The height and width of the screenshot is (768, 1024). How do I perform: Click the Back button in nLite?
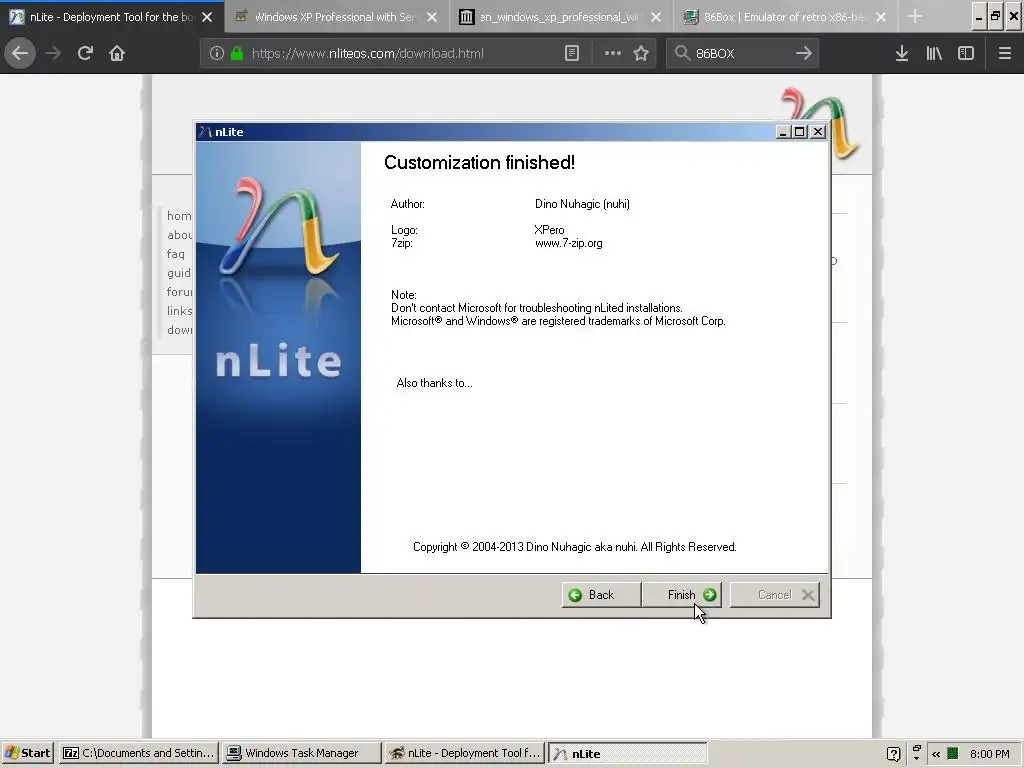pos(601,594)
